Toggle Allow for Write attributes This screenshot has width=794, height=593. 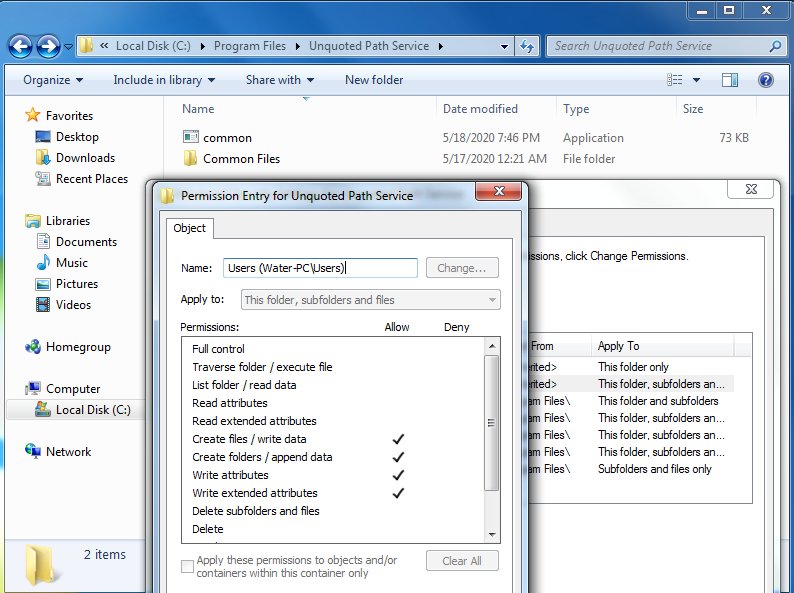398,475
